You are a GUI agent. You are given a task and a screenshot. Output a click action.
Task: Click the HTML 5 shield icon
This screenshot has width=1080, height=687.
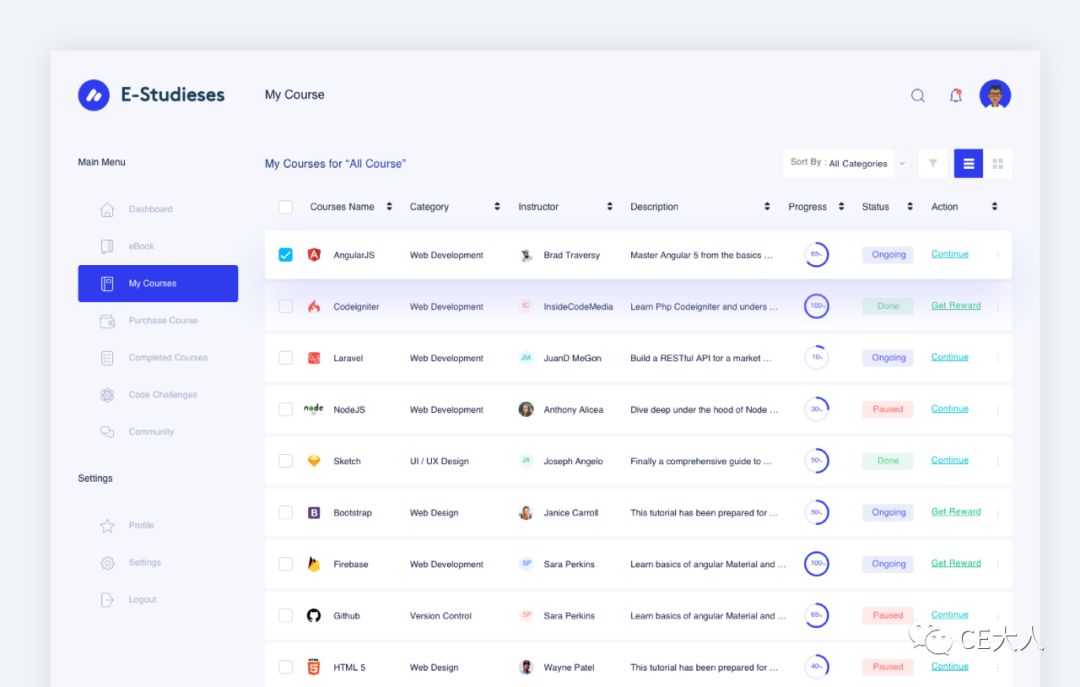[314, 667]
